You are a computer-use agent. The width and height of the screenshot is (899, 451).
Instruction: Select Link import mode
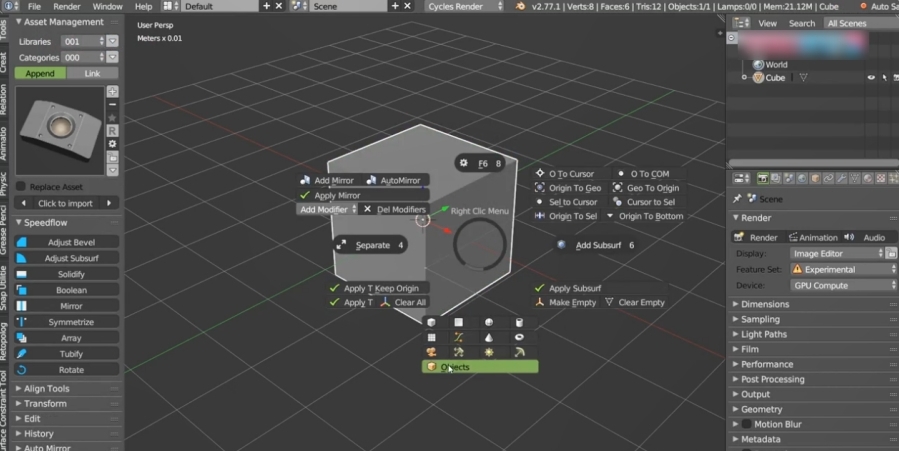pyautogui.click(x=92, y=73)
